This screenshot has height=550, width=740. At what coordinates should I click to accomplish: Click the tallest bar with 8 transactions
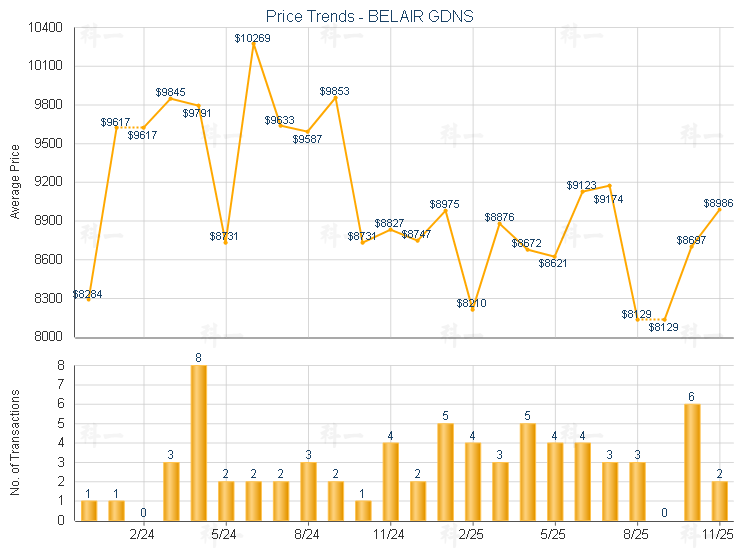(198, 442)
